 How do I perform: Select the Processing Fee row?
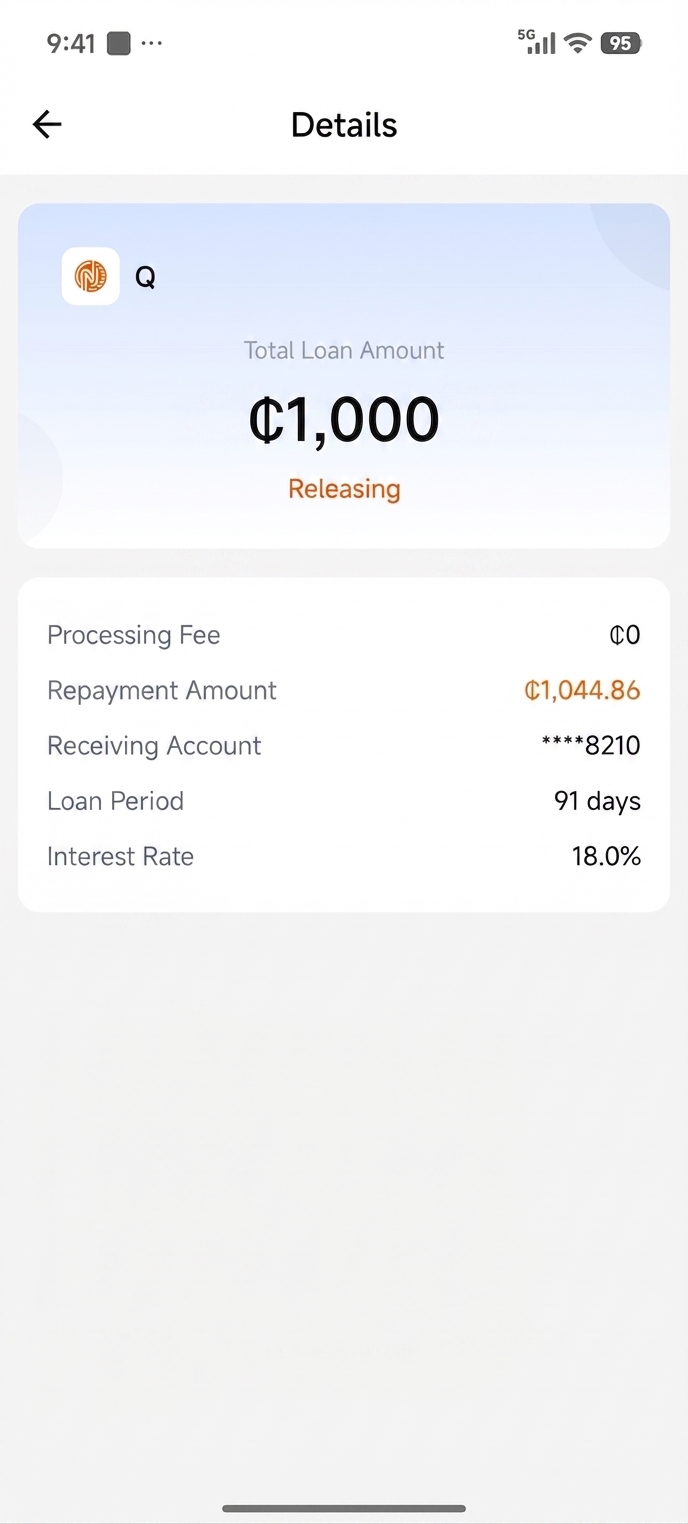click(344, 635)
